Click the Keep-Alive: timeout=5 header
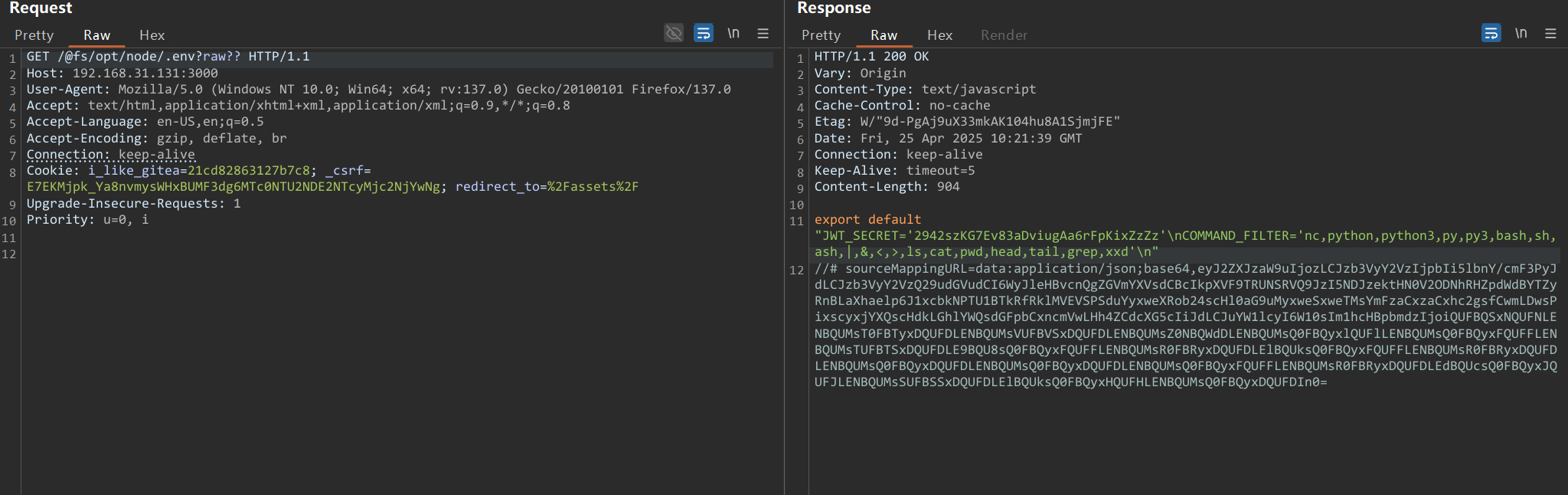 pyautogui.click(x=894, y=171)
